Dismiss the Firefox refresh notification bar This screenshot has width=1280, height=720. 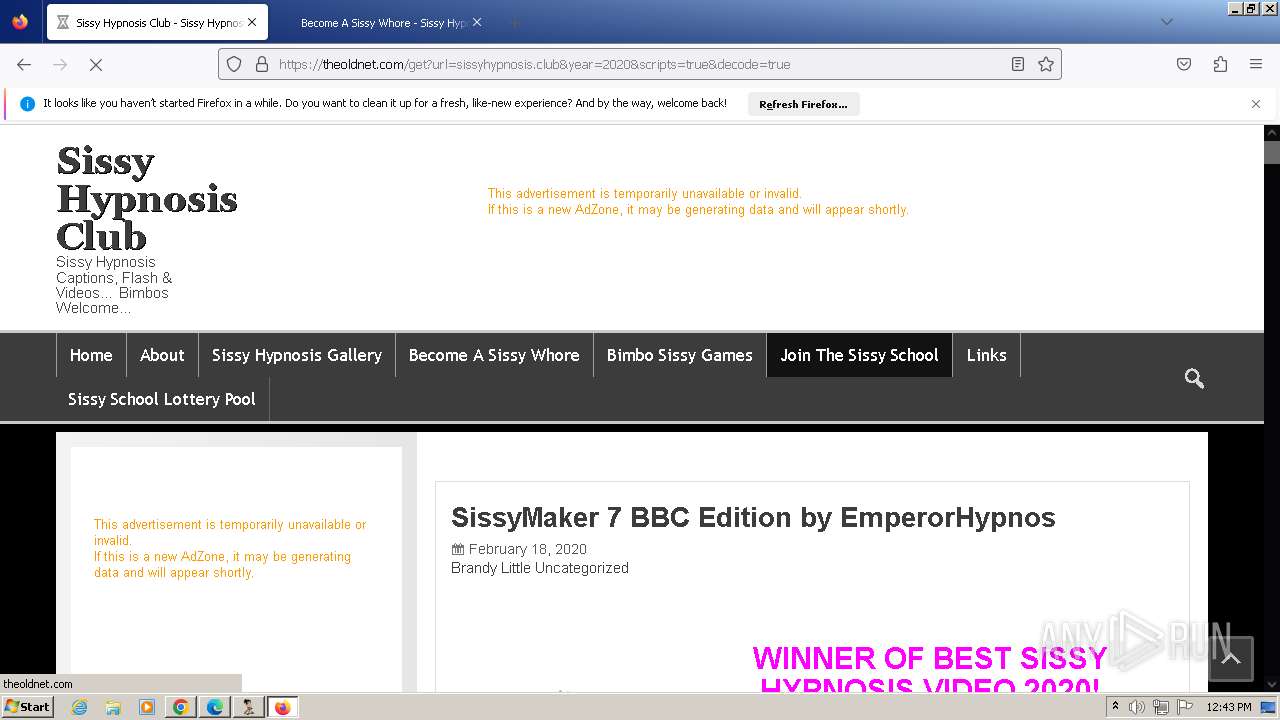pos(1256,104)
